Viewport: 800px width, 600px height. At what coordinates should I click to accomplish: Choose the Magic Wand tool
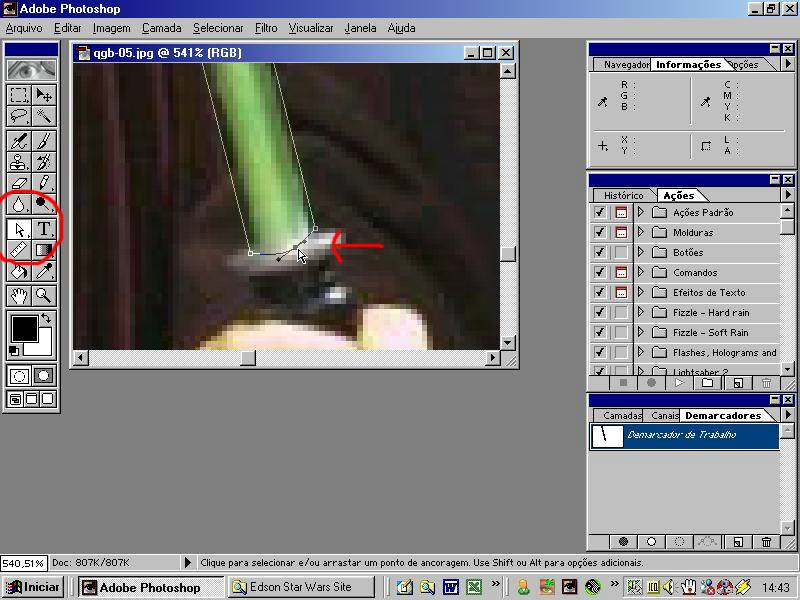(x=44, y=116)
